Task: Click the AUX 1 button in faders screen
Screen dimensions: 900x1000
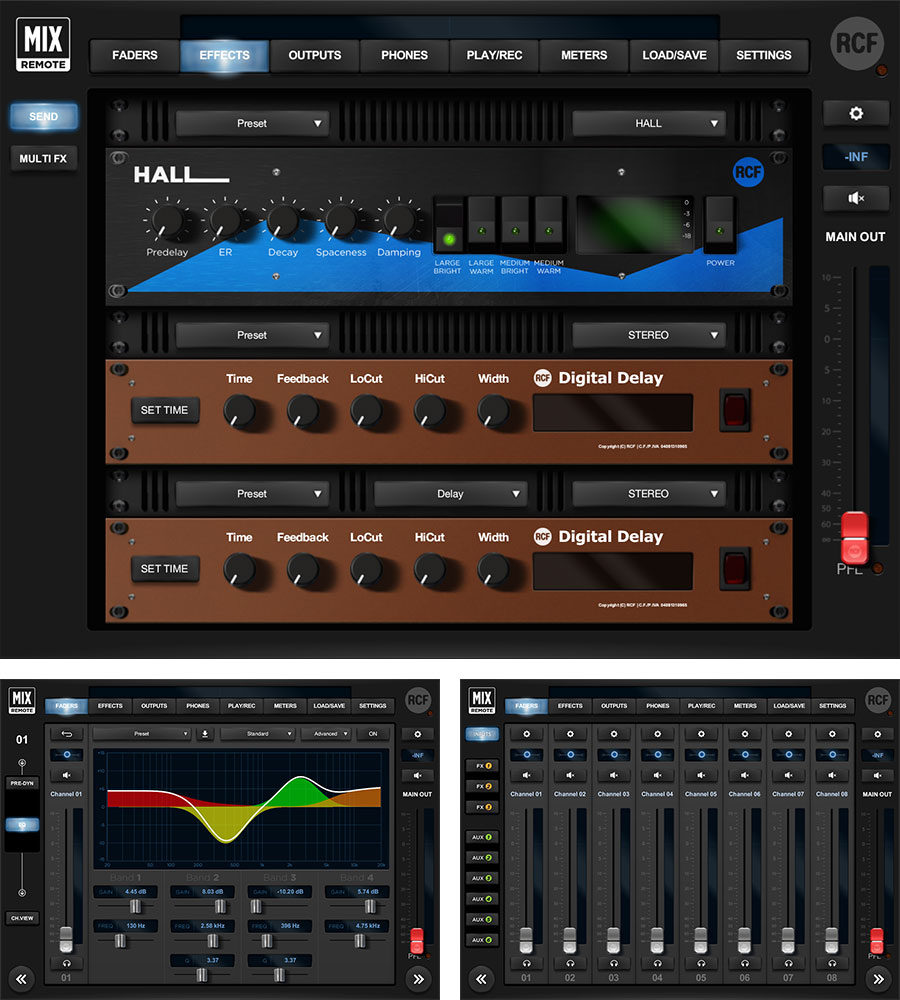Action: [482, 837]
